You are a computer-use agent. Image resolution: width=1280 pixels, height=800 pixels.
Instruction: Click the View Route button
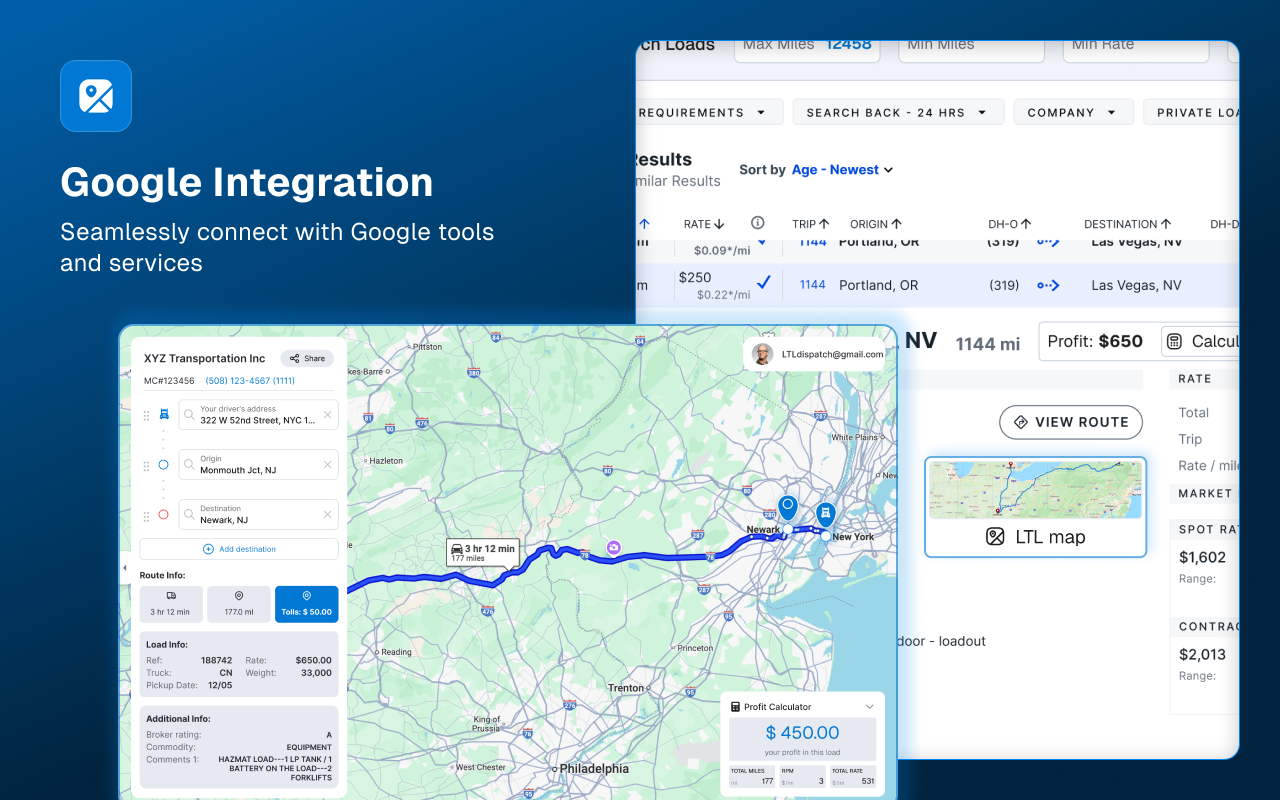(x=1071, y=422)
